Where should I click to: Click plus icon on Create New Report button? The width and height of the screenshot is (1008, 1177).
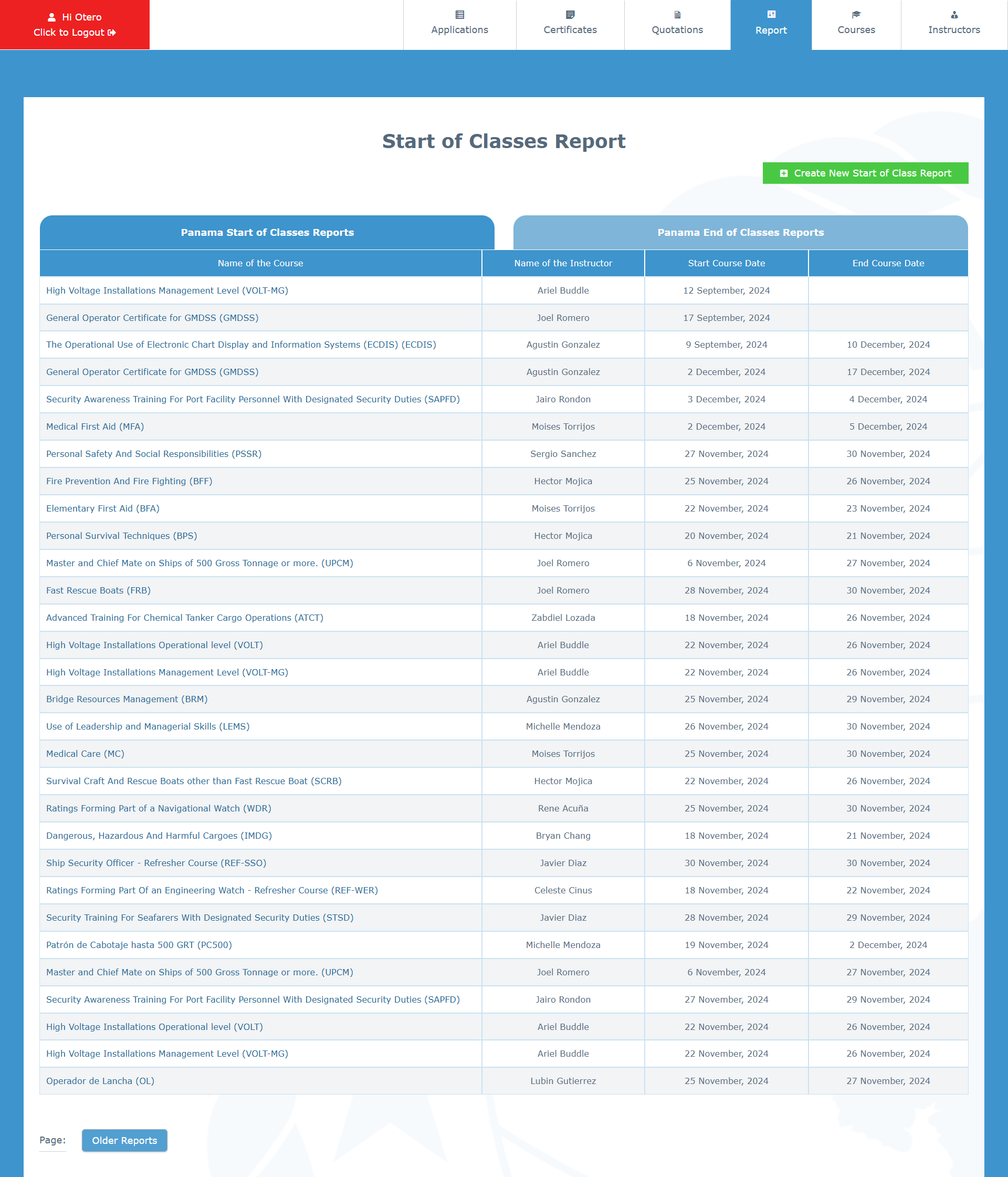pos(783,174)
